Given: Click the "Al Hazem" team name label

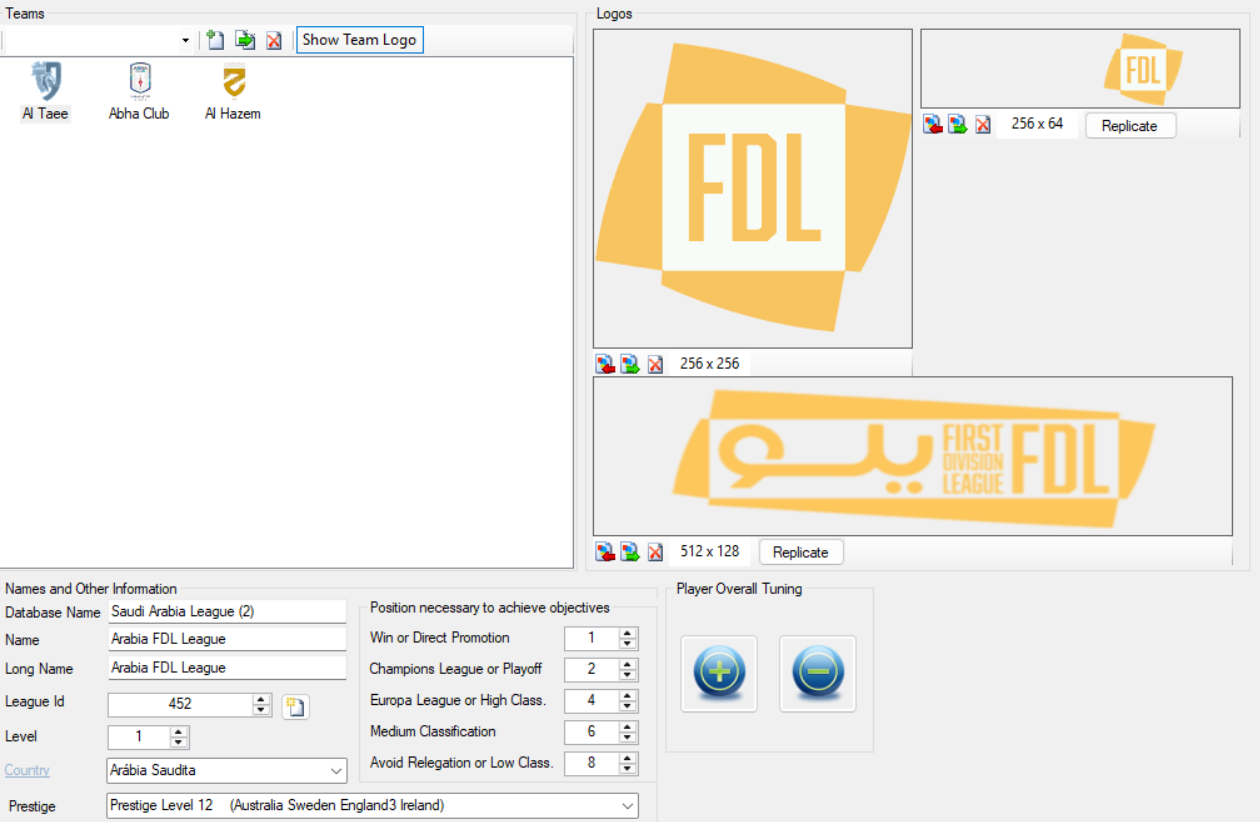Looking at the screenshot, I should point(233,114).
